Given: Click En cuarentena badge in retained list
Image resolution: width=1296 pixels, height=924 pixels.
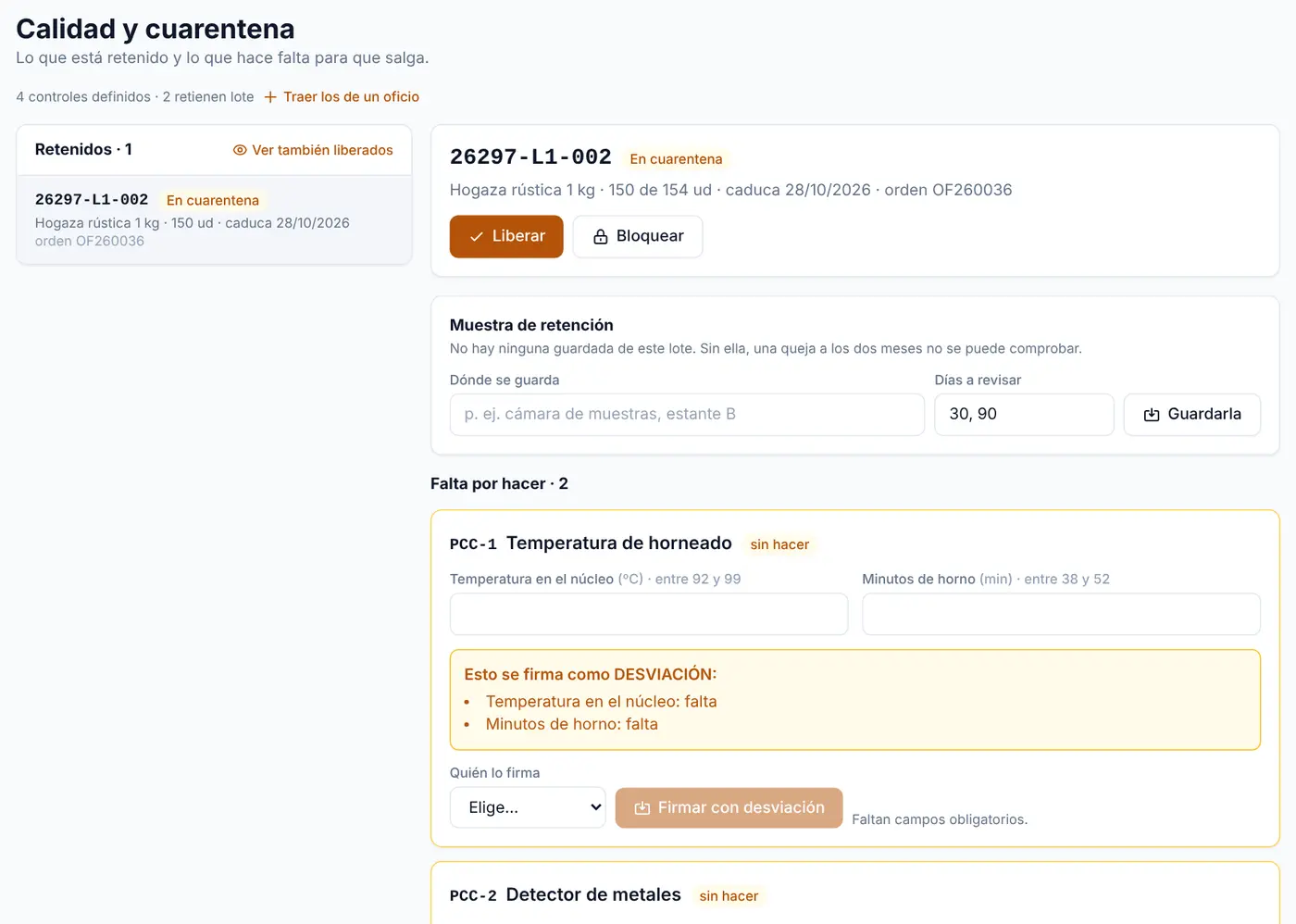Looking at the screenshot, I should coord(213,200).
